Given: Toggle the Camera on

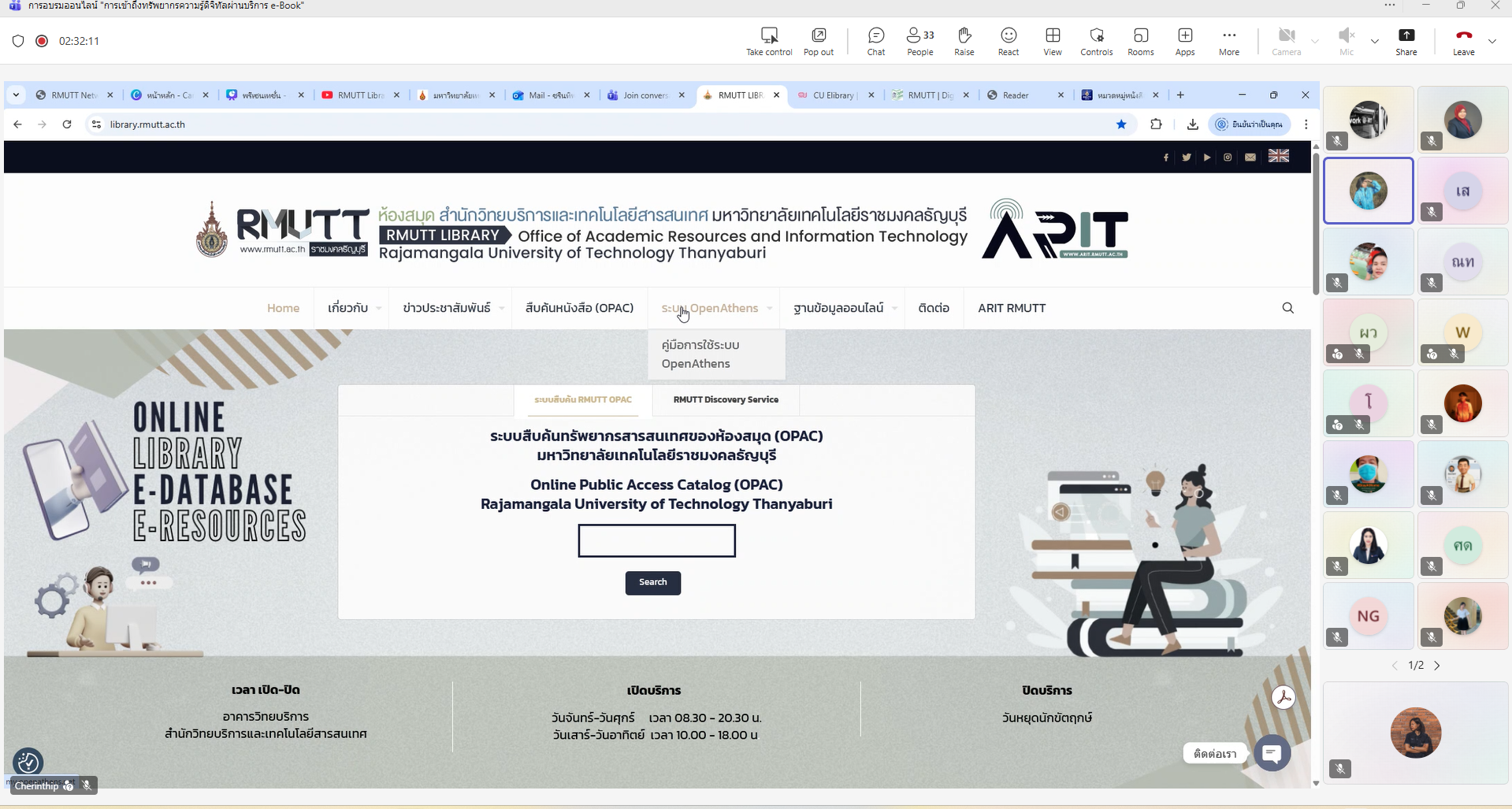Looking at the screenshot, I should click(x=1286, y=41).
